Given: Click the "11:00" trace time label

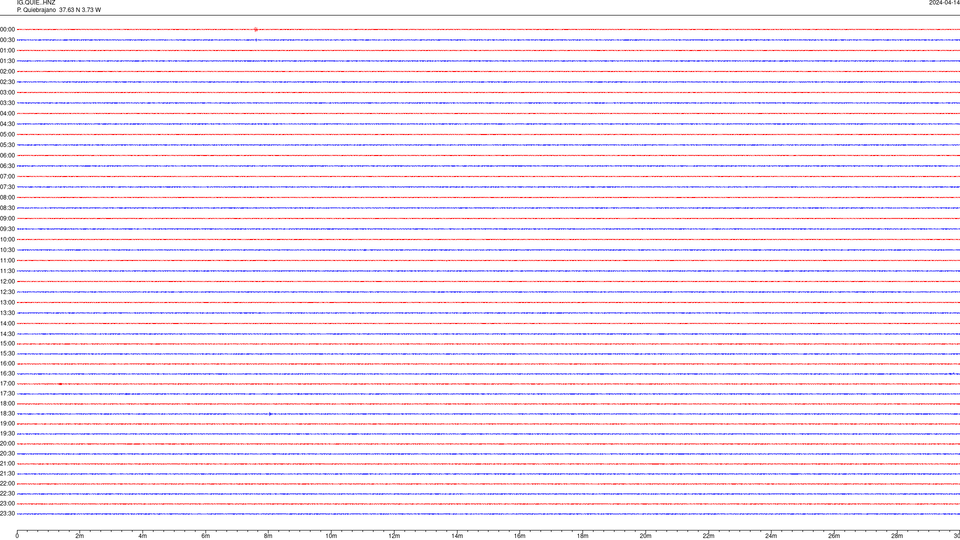Looking at the screenshot, I should pos(7,261).
